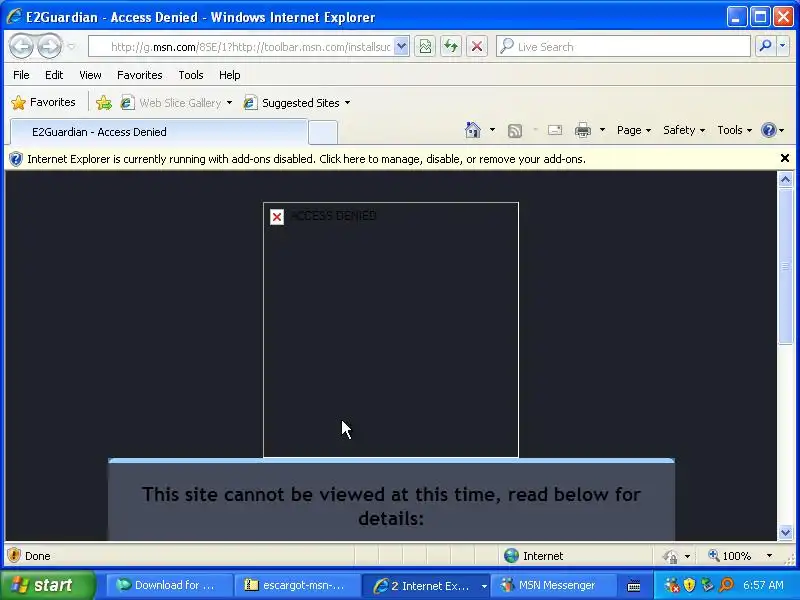Select the E2Guardian - Access Denied tab

pos(159,132)
